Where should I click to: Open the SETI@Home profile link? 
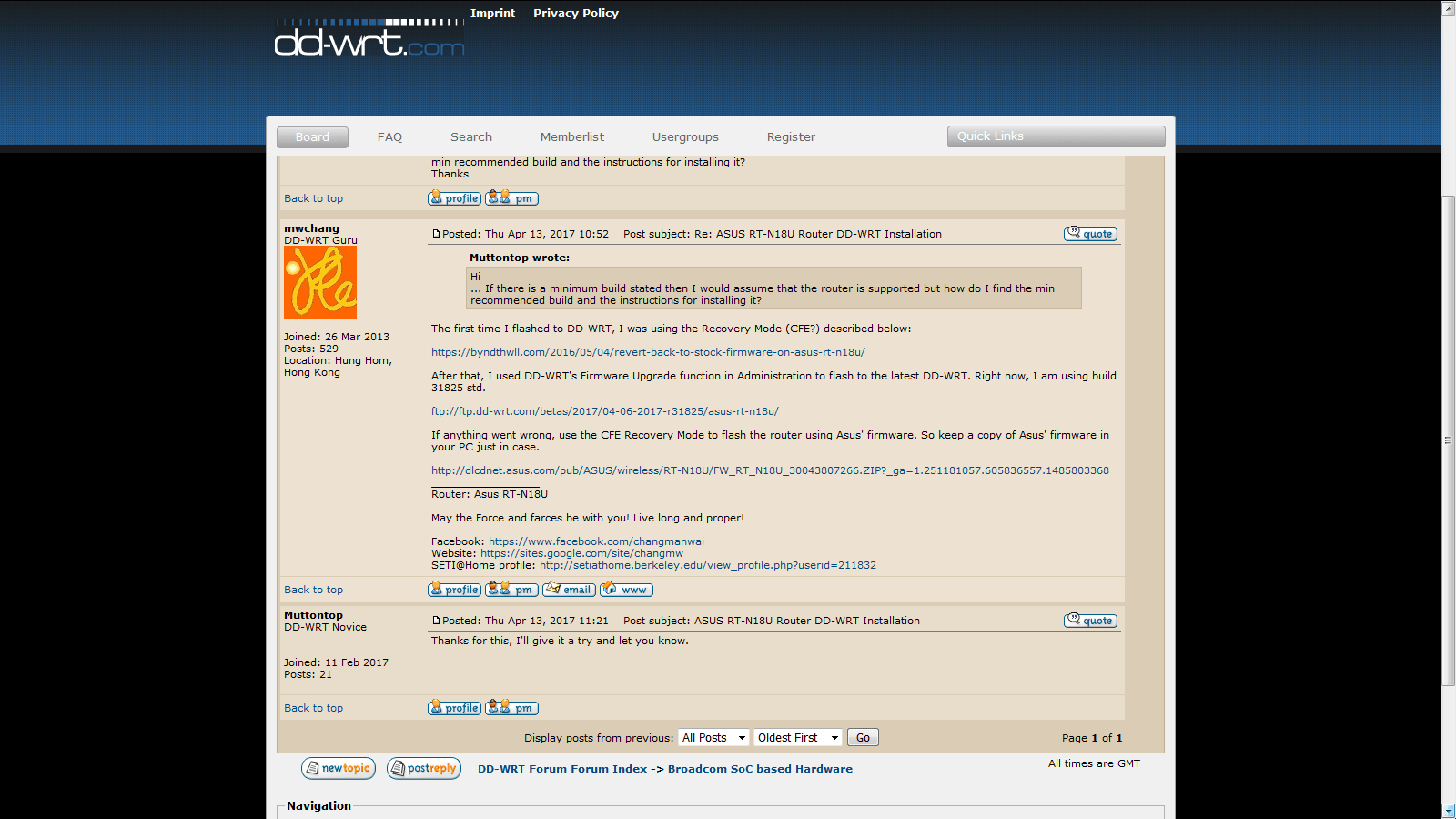(x=708, y=565)
